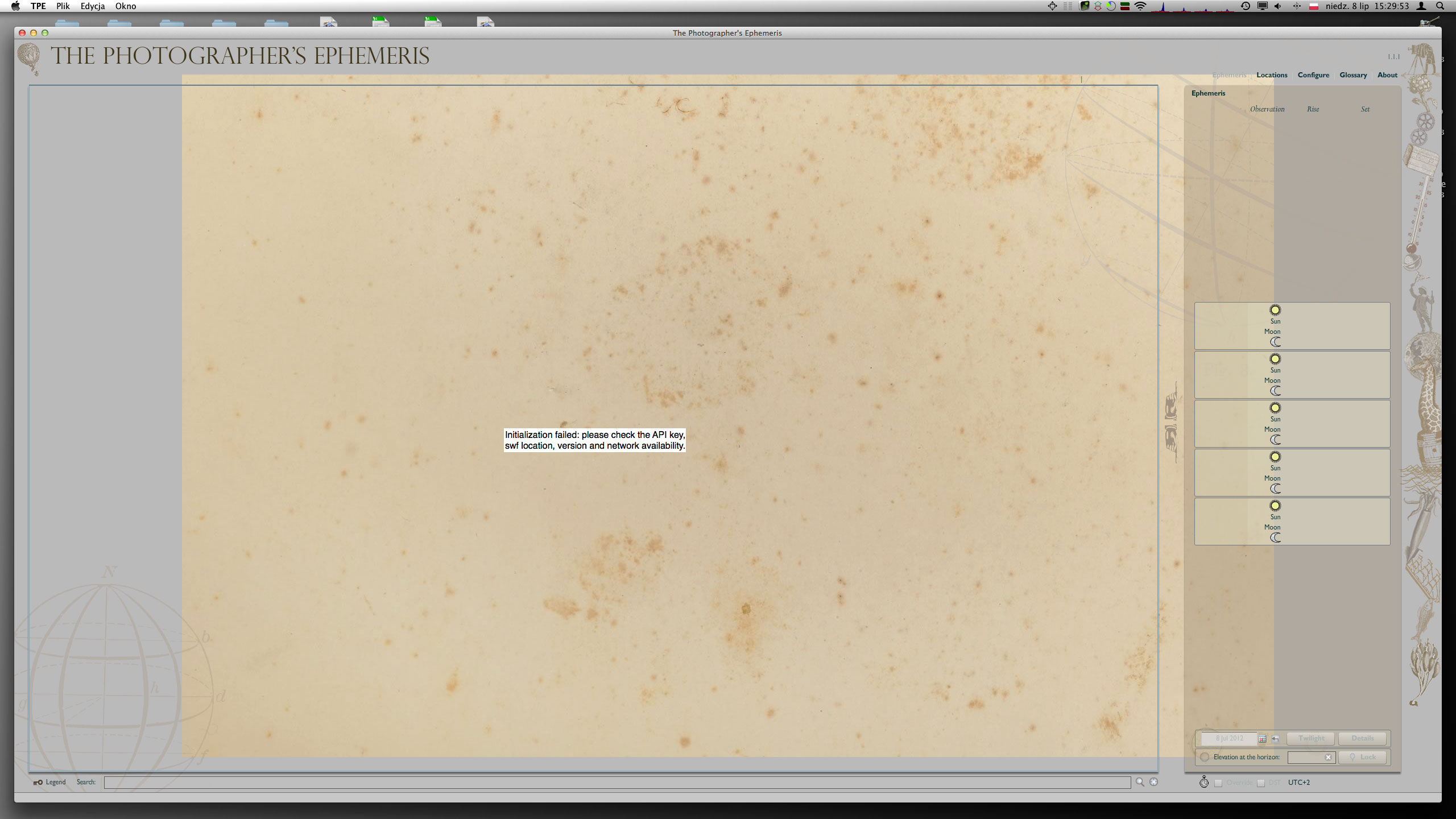The image size is (1456, 819).
Task: Expand the side panel collapse handle
Action: tap(1170, 422)
